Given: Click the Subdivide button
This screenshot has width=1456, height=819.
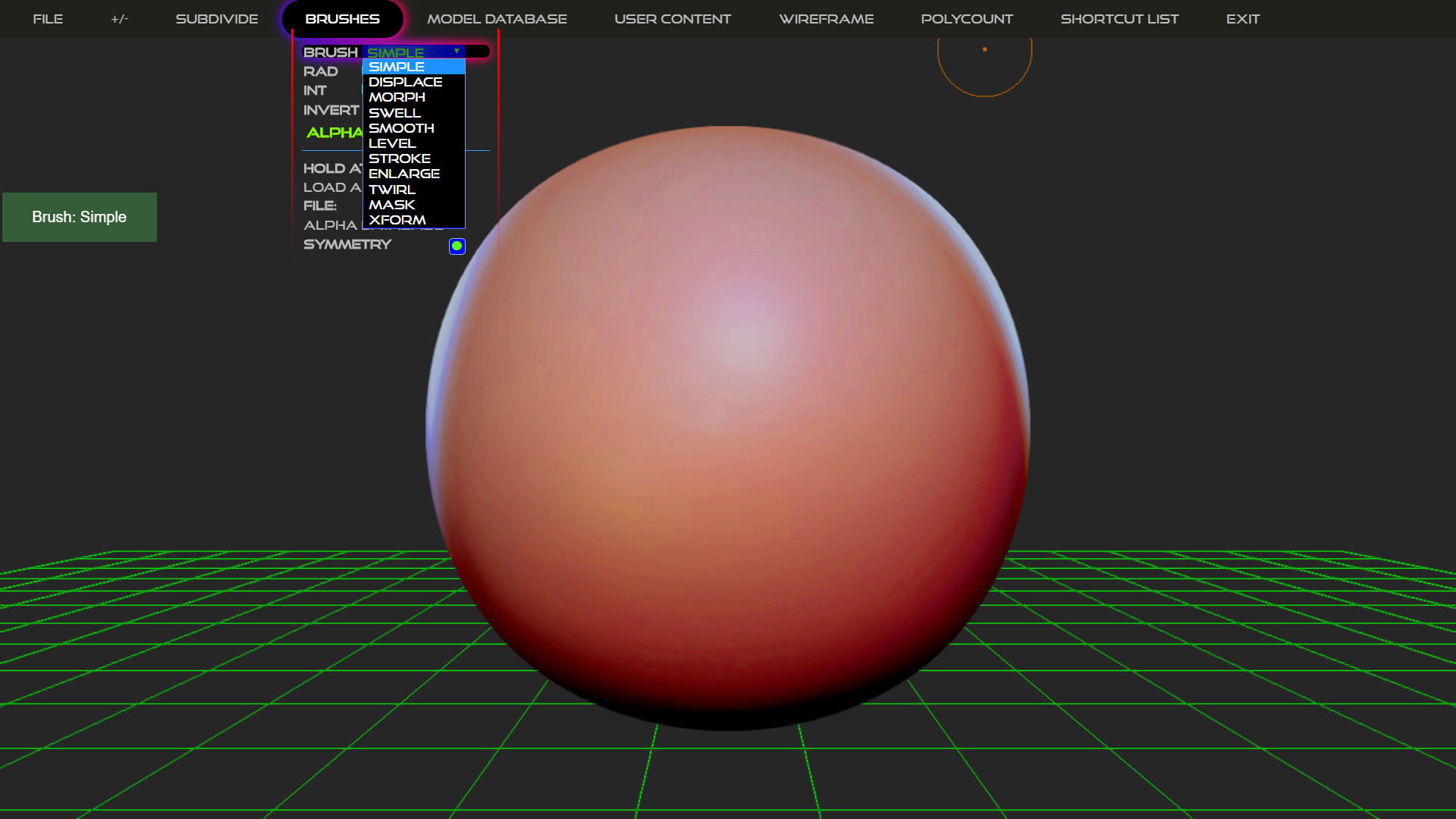Looking at the screenshot, I should coord(217,18).
